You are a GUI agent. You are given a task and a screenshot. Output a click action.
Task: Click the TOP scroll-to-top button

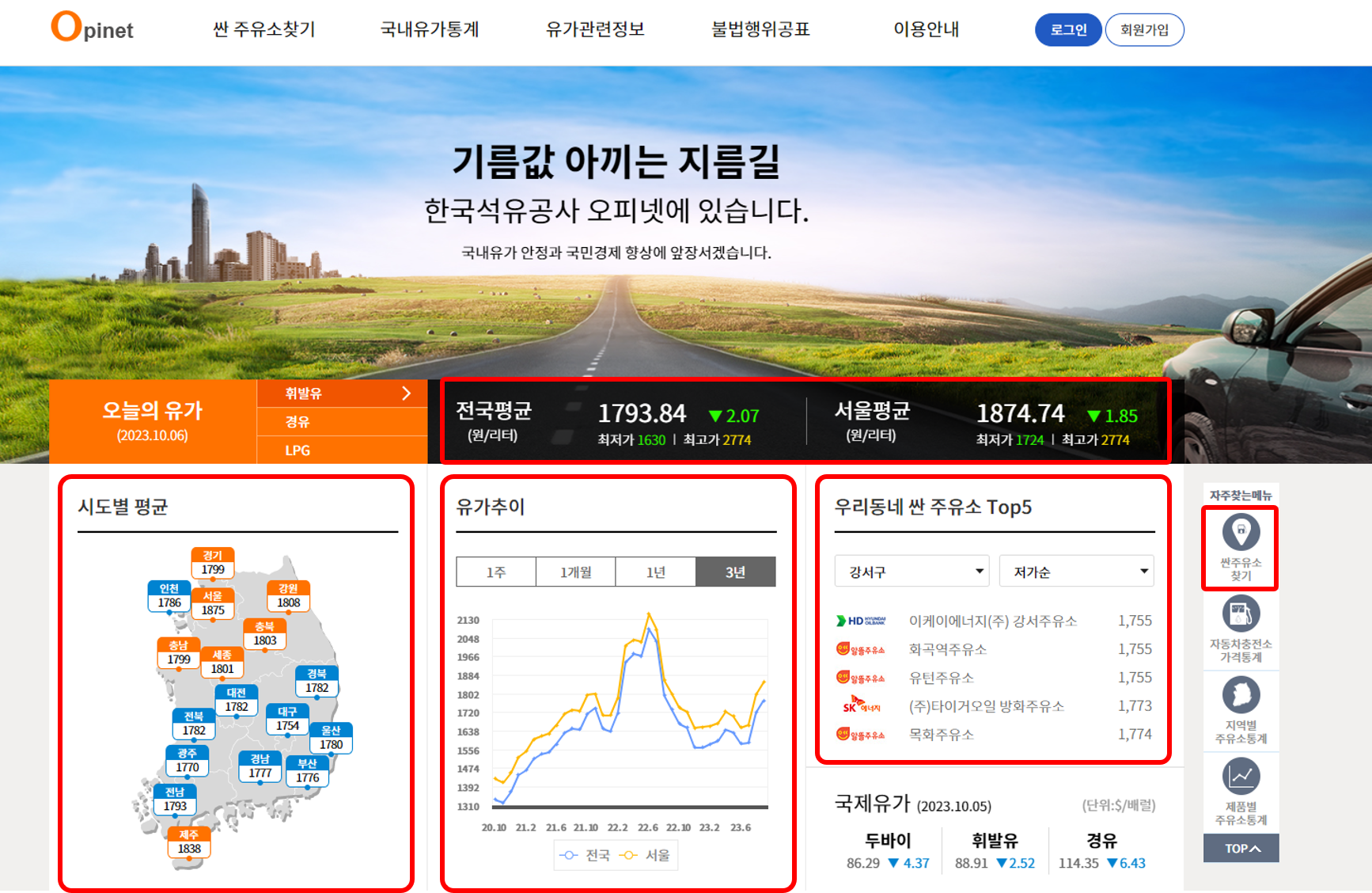pos(1241,848)
